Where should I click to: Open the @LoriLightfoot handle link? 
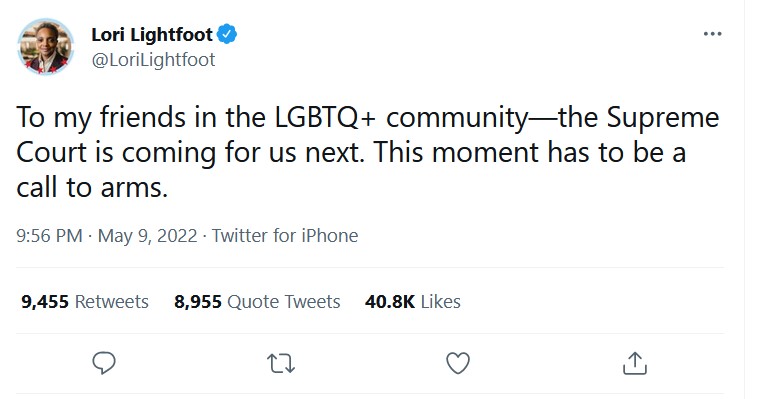tap(153, 60)
